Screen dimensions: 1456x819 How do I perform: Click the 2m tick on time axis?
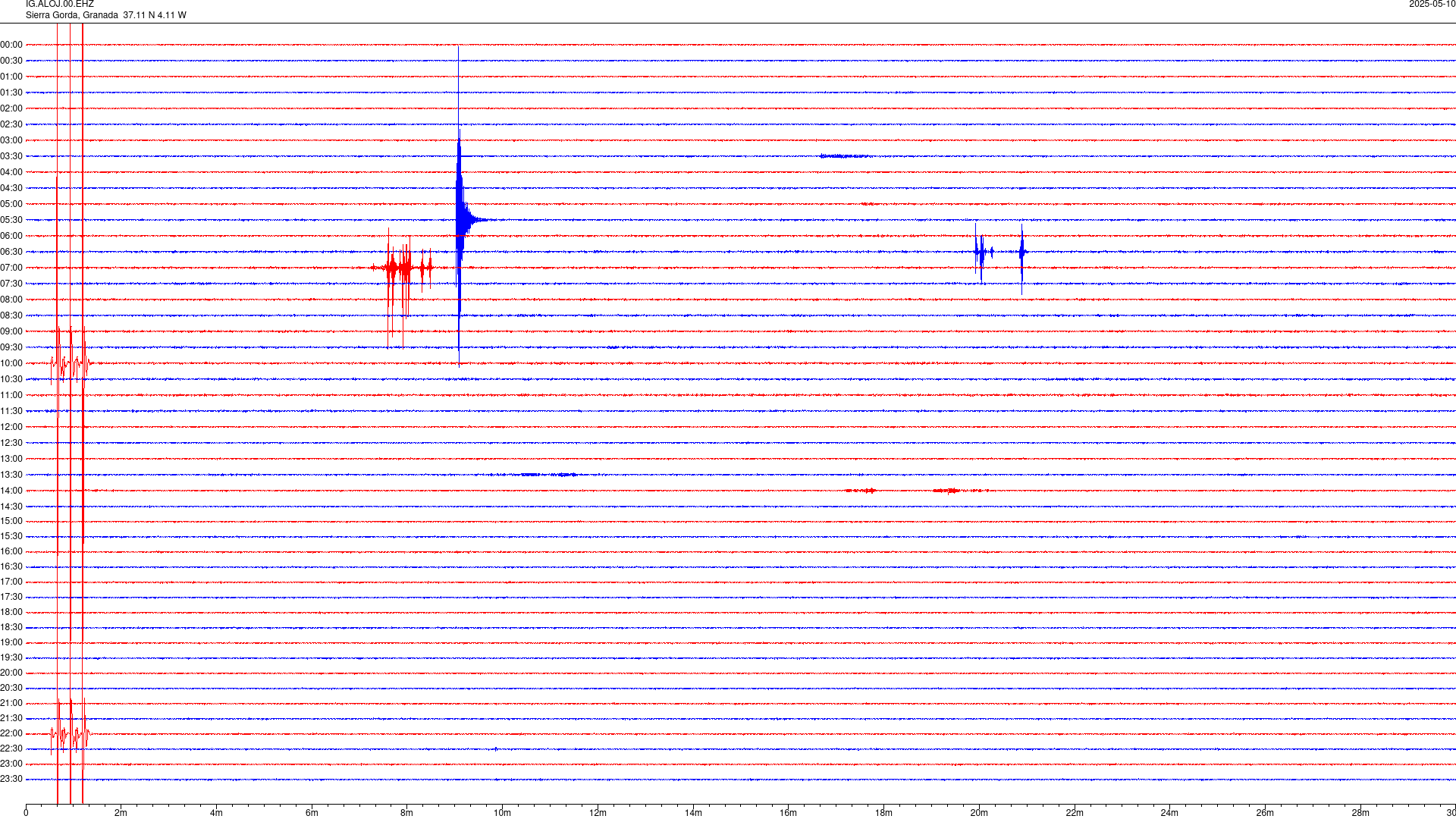(x=121, y=813)
